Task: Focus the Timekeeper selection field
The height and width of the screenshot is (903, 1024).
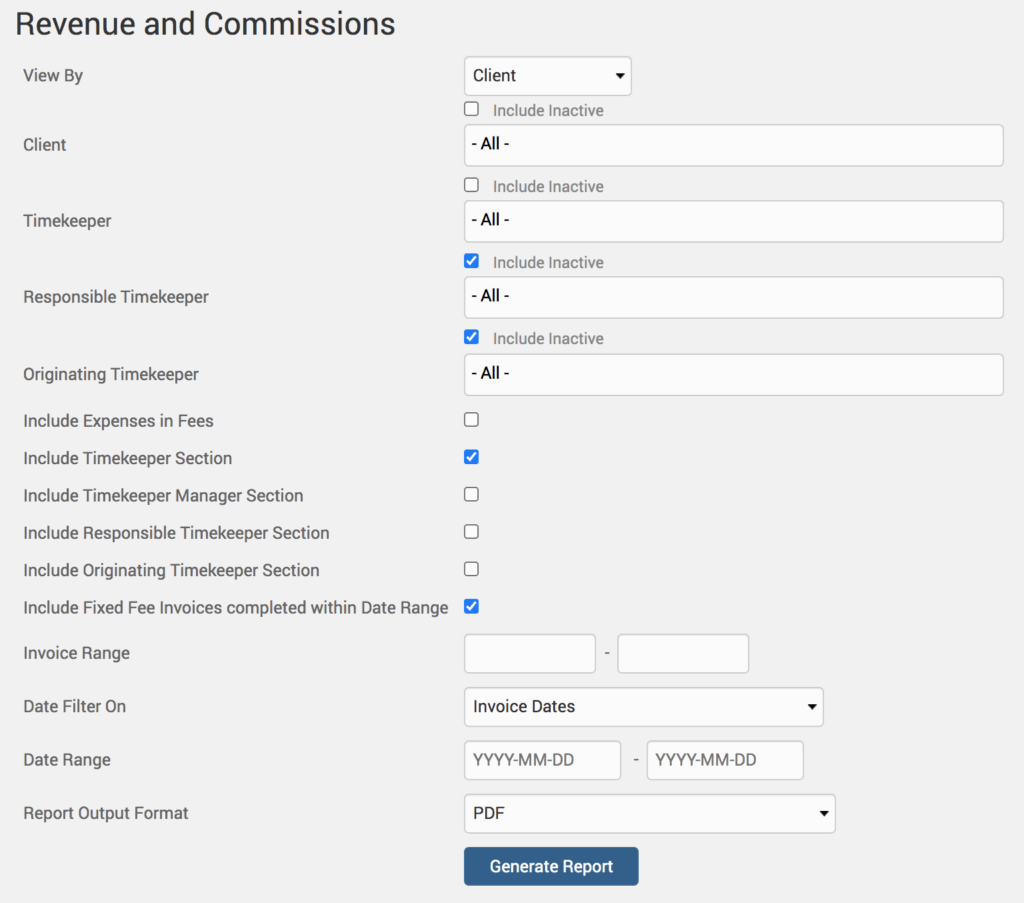Action: click(733, 221)
